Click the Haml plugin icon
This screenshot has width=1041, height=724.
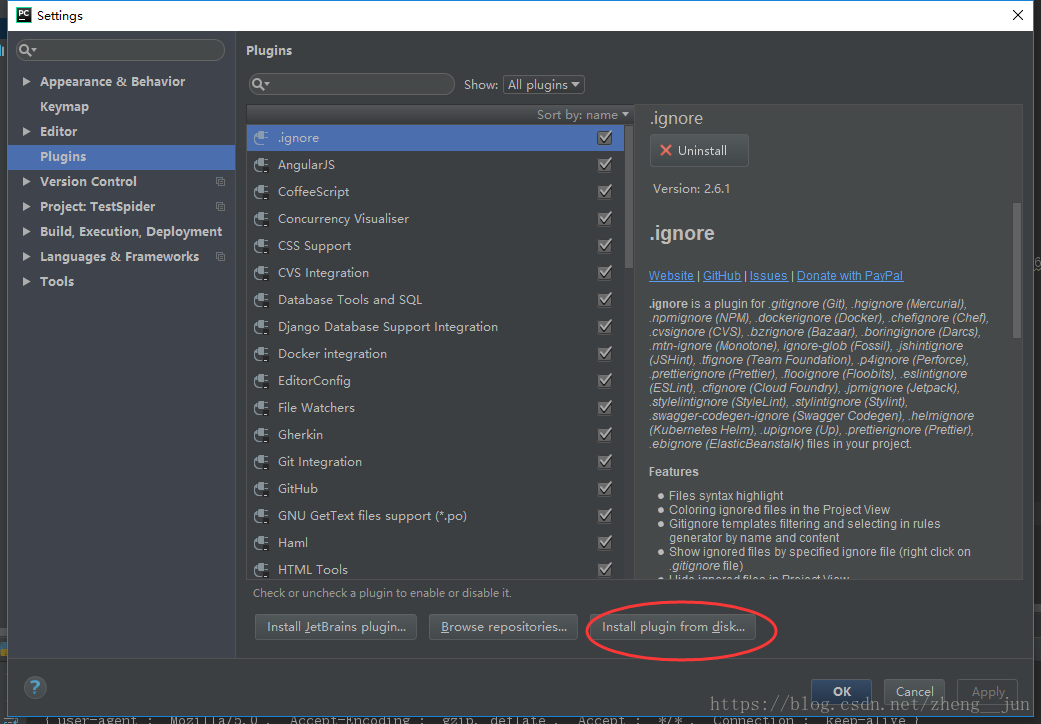click(x=262, y=543)
